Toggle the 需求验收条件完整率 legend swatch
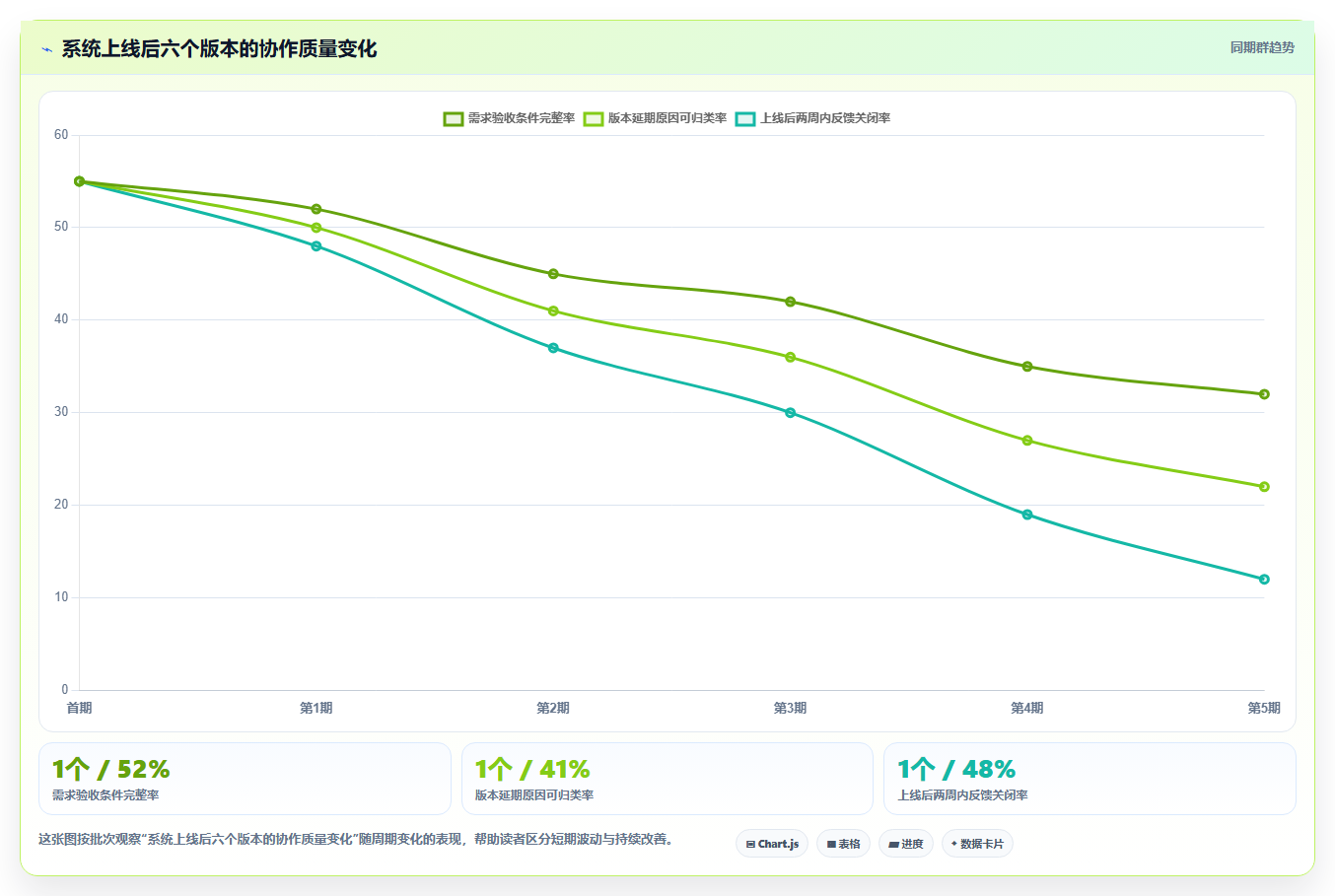This screenshot has height=896, width=1335. (454, 118)
